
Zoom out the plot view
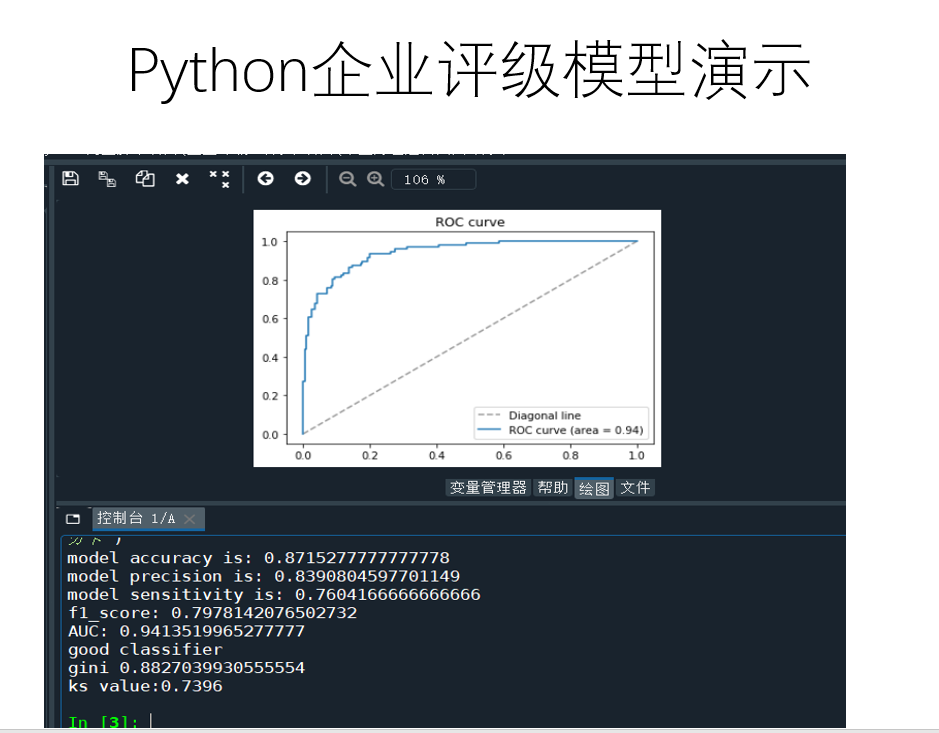point(347,179)
